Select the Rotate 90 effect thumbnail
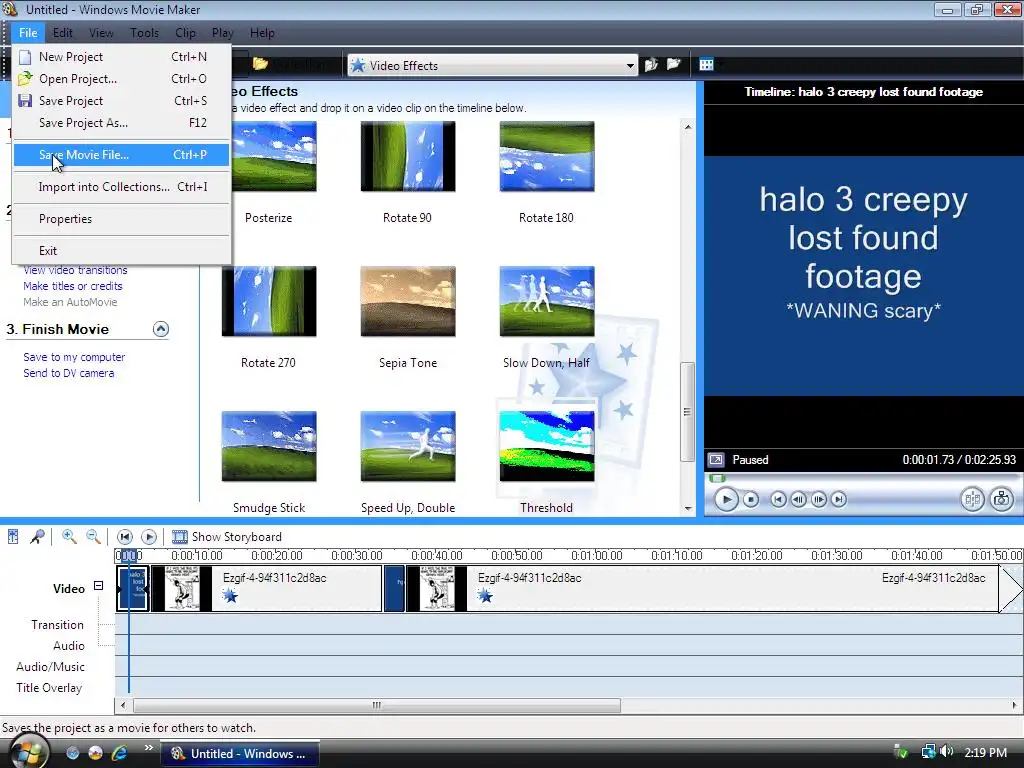The width and height of the screenshot is (1024, 768). [x=408, y=157]
